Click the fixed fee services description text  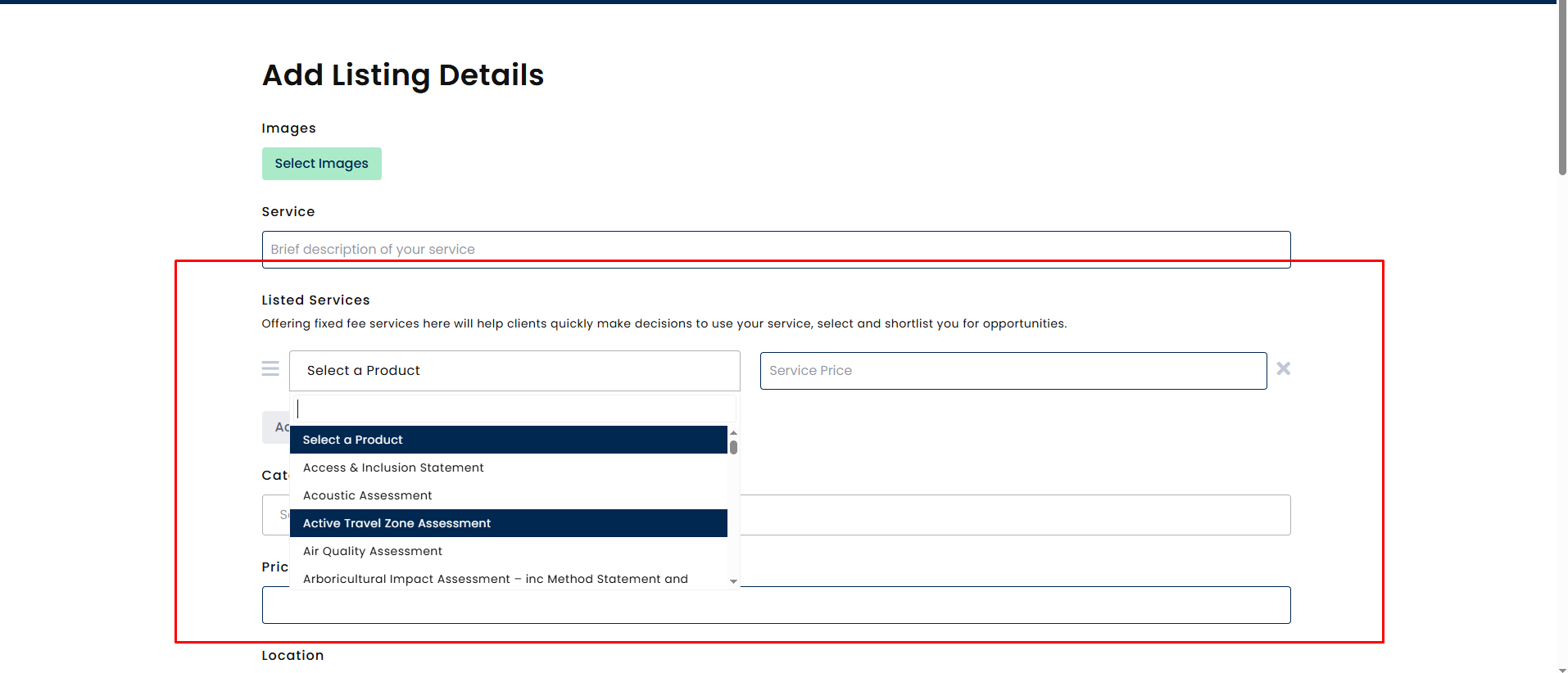(664, 323)
